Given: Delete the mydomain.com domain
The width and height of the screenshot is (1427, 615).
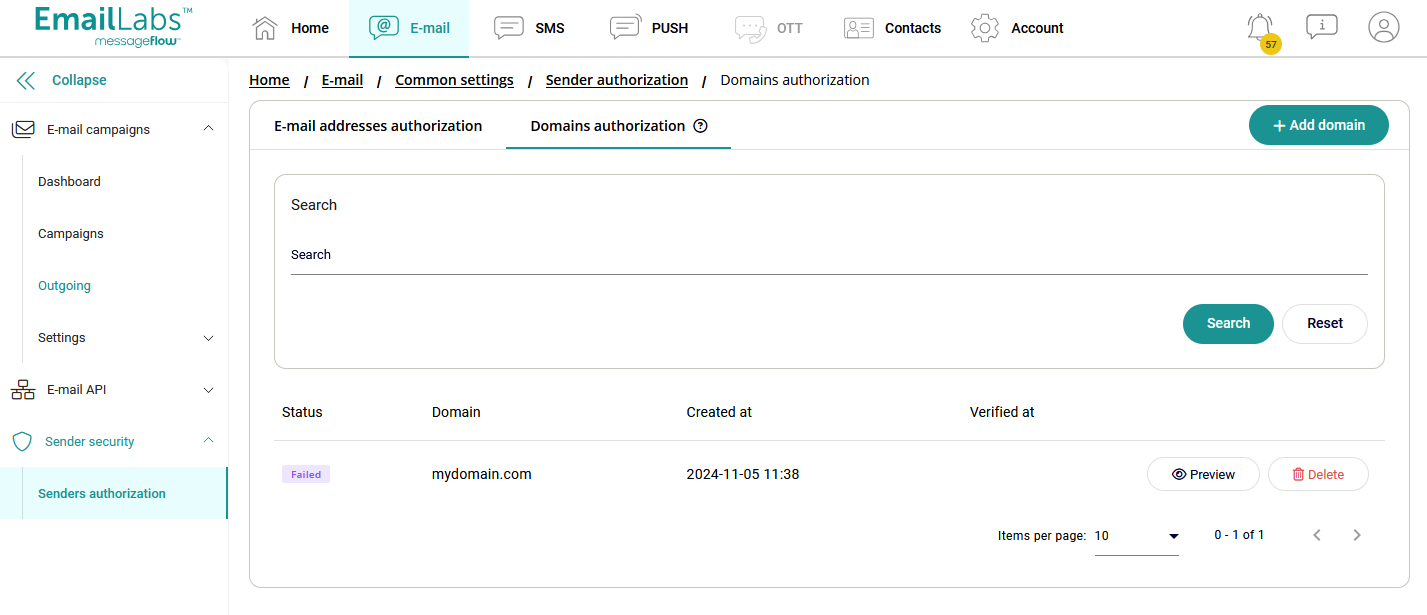Looking at the screenshot, I should pos(1317,474).
